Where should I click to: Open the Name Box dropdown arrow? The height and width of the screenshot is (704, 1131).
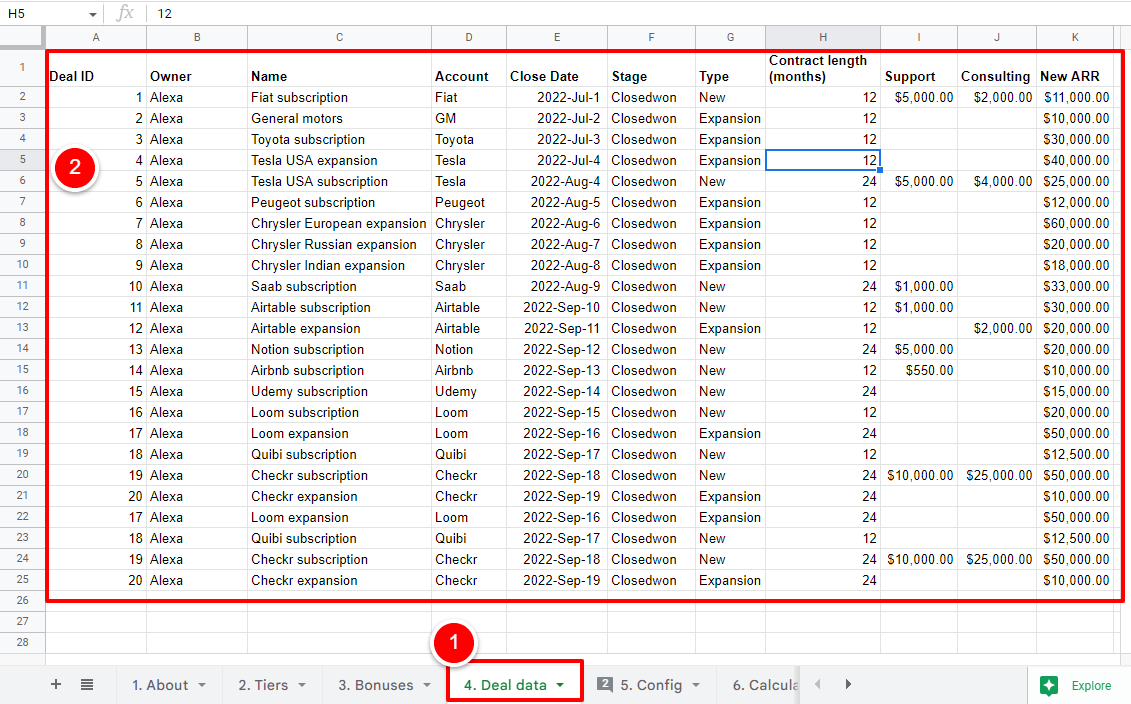point(93,14)
